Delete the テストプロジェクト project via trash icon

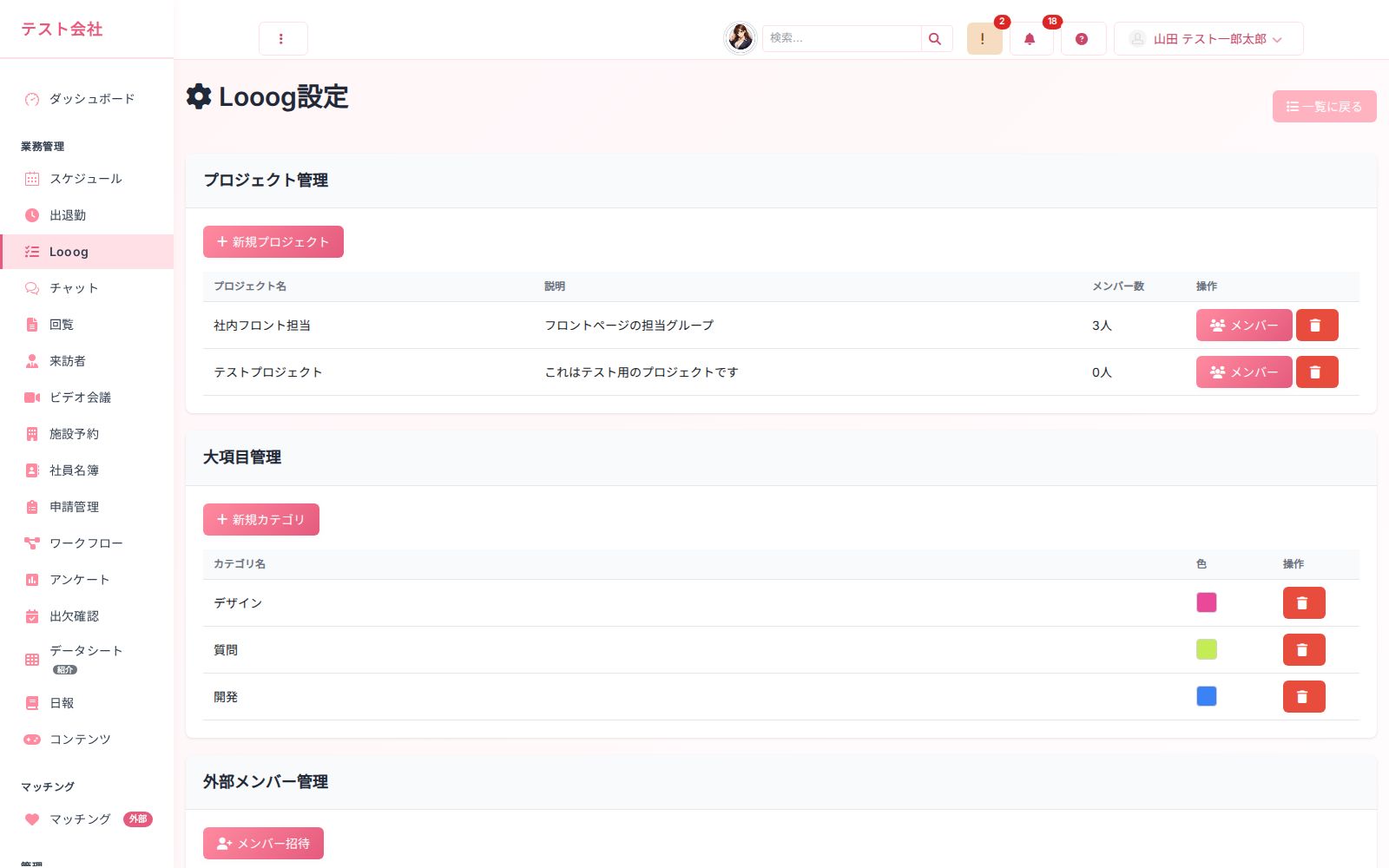click(1317, 372)
